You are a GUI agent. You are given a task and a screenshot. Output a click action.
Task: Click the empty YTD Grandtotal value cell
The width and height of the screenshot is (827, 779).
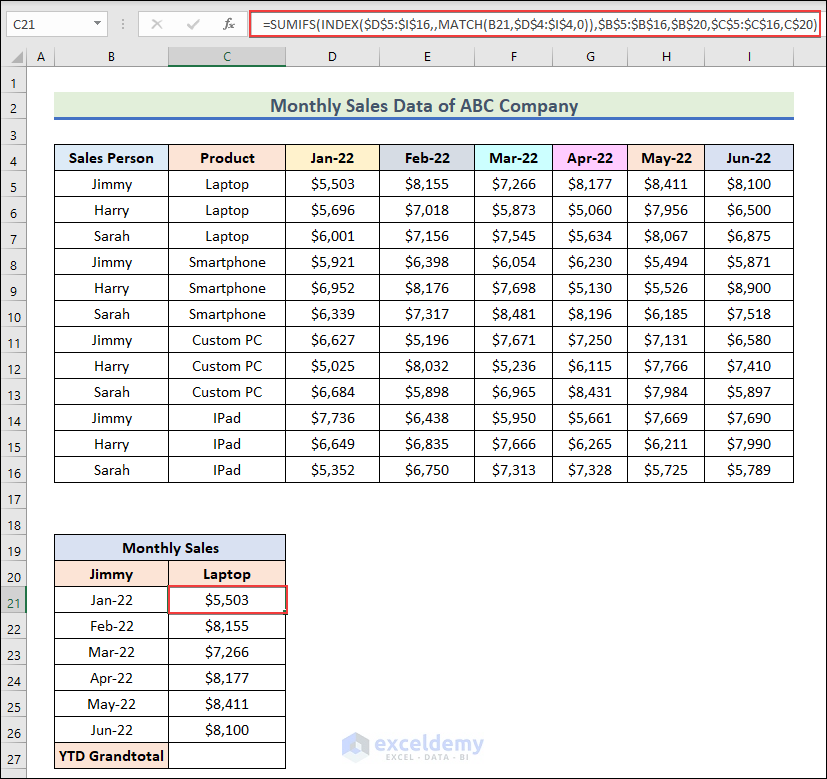click(227, 756)
